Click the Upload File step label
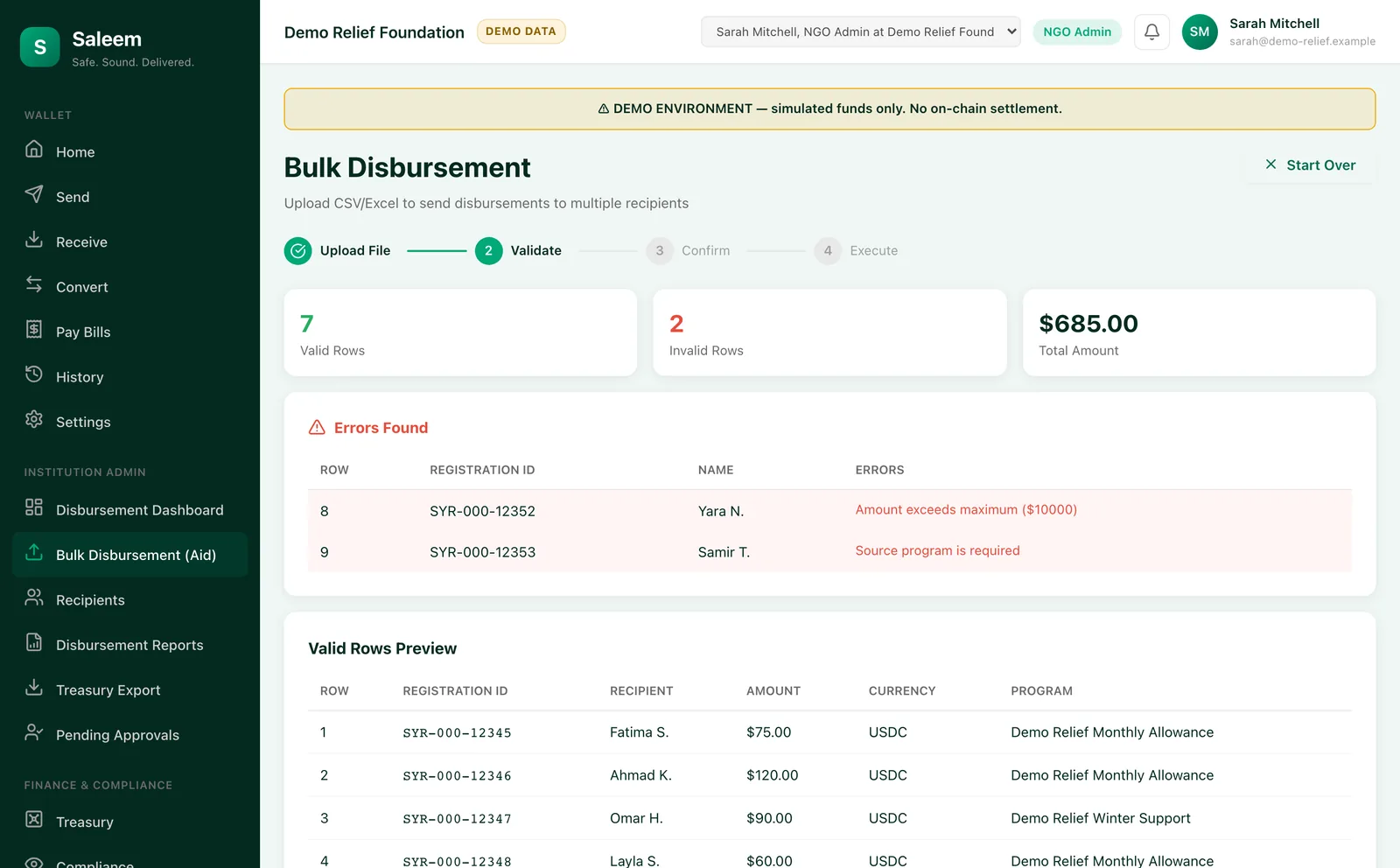Screen dimensions: 1400x868 (x=355, y=250)
